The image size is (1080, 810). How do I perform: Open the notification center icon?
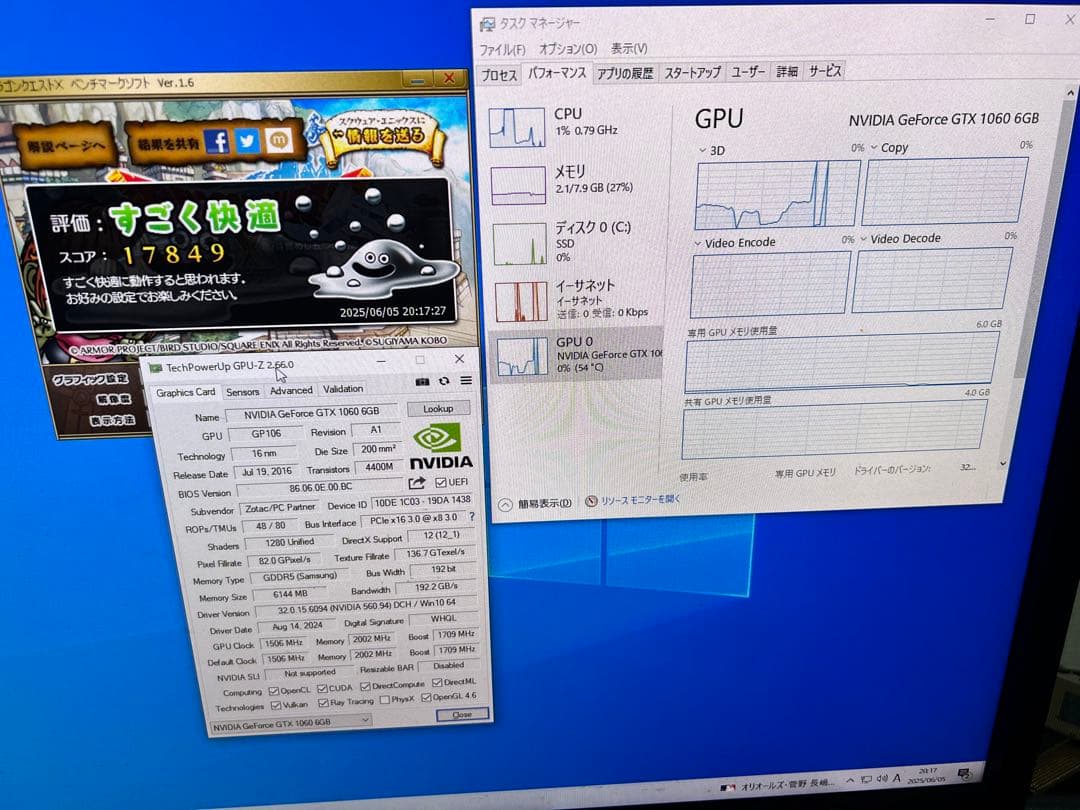click(964, 774)
